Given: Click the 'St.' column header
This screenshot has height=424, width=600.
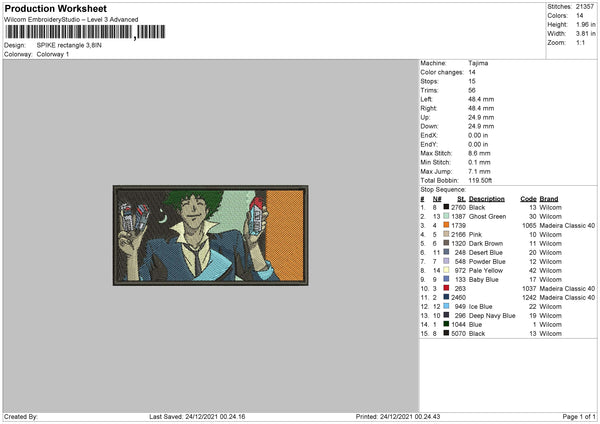Looking at the screenshot, I should (x=461, y=199).
